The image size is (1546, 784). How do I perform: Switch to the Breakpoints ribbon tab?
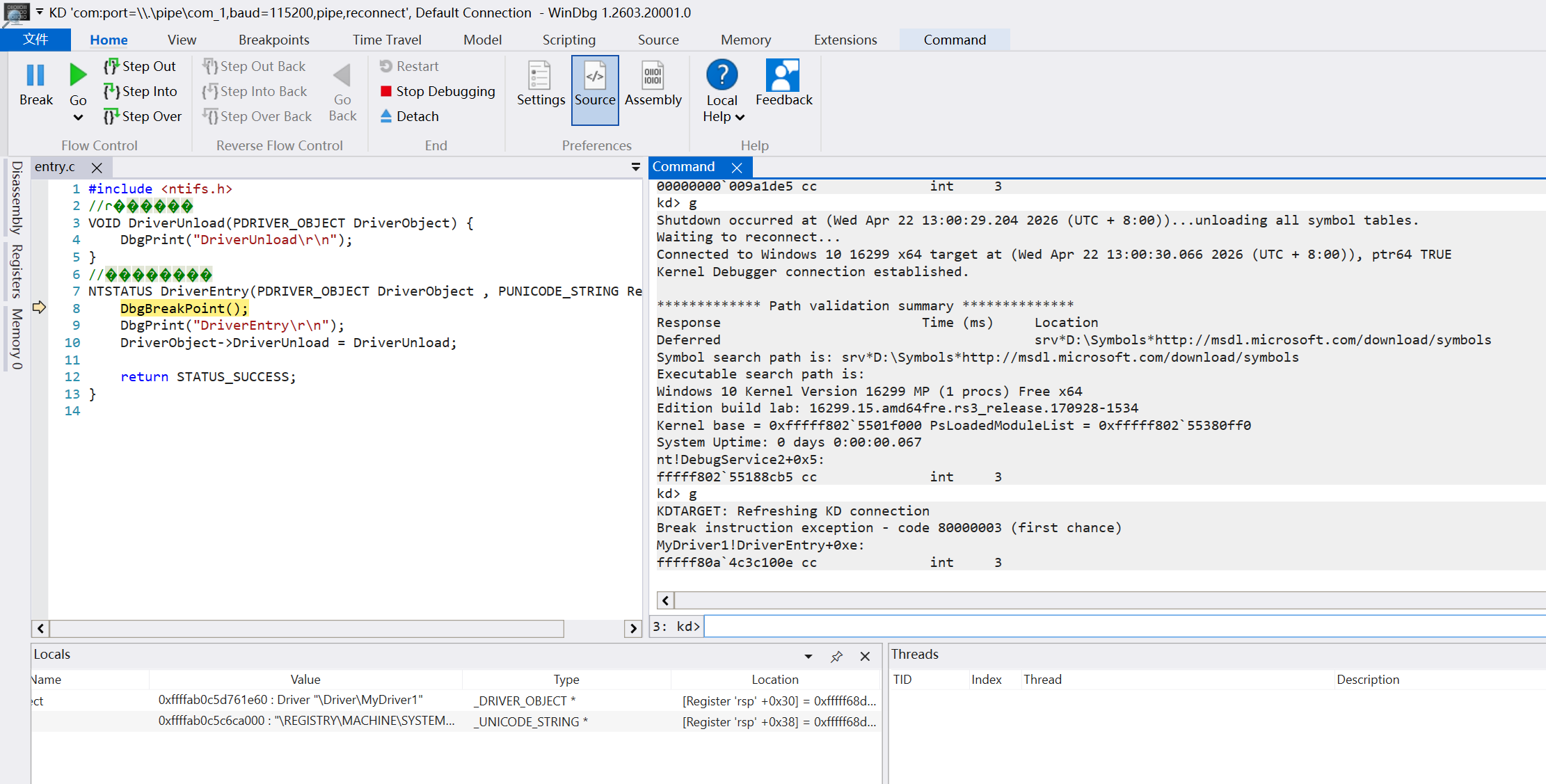(273, 40)
